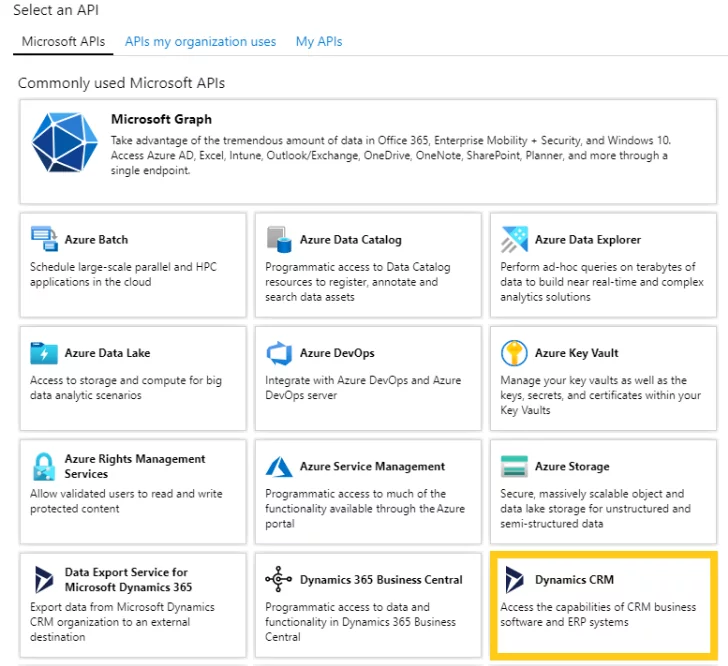Viewport: 728px width, 666px height.
Task: Switch to the My APIs tab
Action: click(319, 42)
